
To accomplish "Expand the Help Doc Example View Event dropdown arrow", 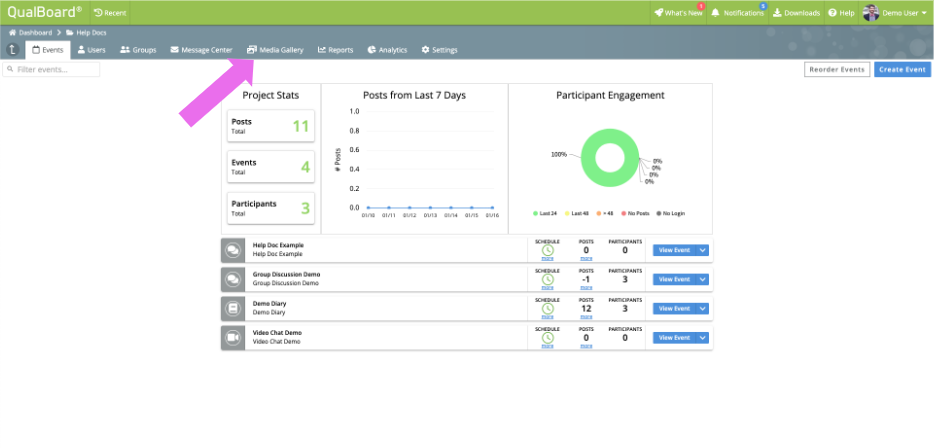I will coord(703,250).
